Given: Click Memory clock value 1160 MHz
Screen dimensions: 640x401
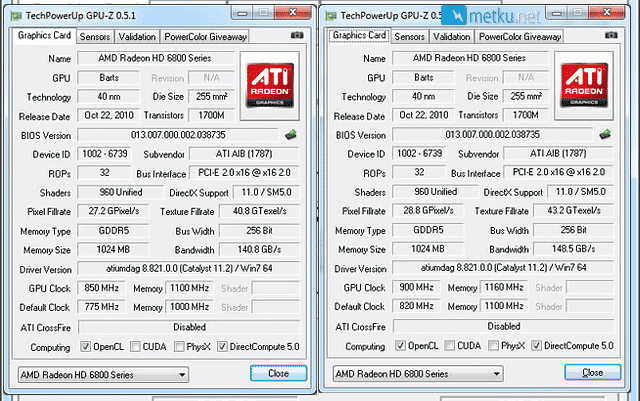Looking at the screenshot, I should point(504,287).
